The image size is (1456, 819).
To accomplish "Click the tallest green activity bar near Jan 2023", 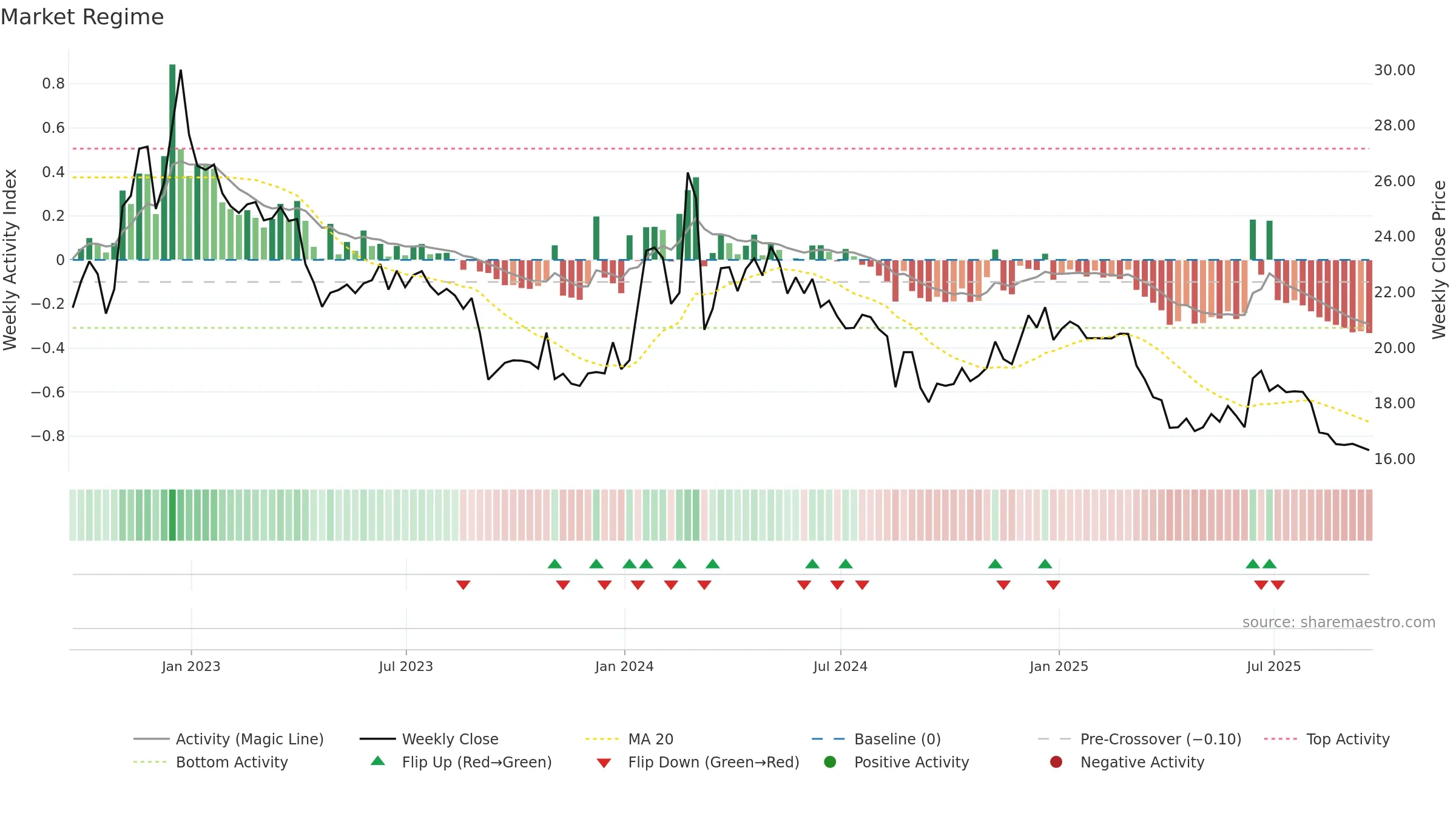I will coord(172,162).
